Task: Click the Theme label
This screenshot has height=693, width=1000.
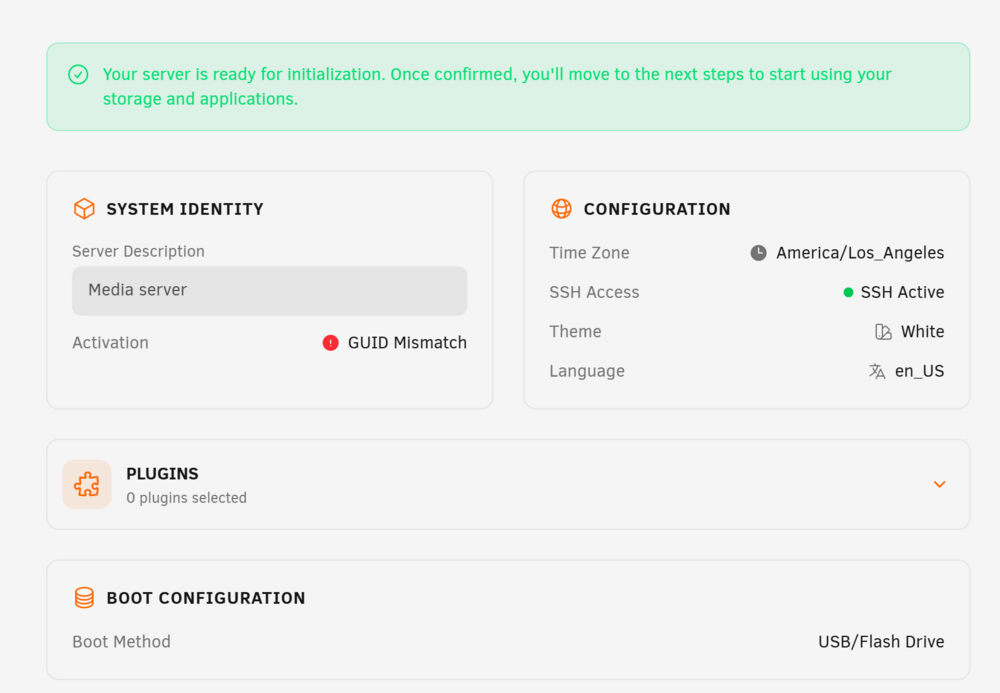Action: (575, 332)
